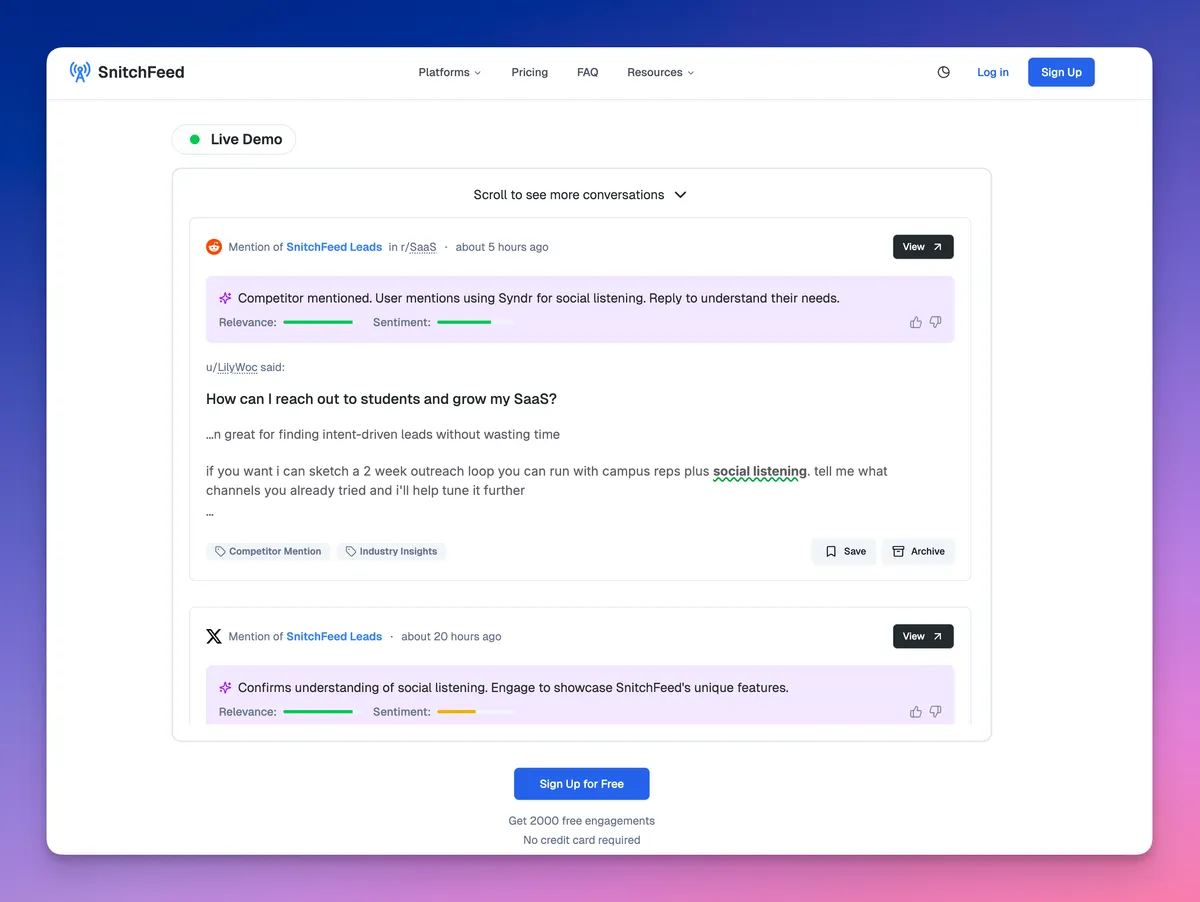Viewport: 1200px width, 902px height.
Task: Open the SnitchFeed Leads link in the X mention
Action: point(334,636)
